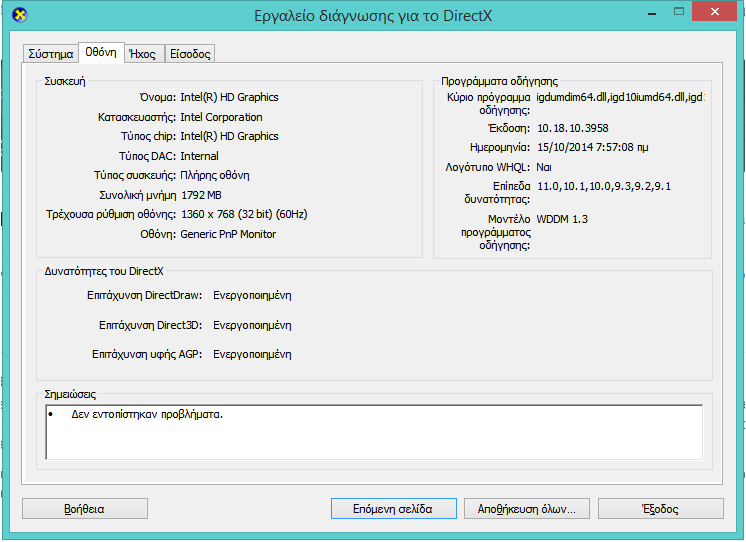Image resolution: width=746 pixels, height=542 pixels.
Task: Select the Οθόνη tab
Action: pyautogui.click(x=101, y=53)
